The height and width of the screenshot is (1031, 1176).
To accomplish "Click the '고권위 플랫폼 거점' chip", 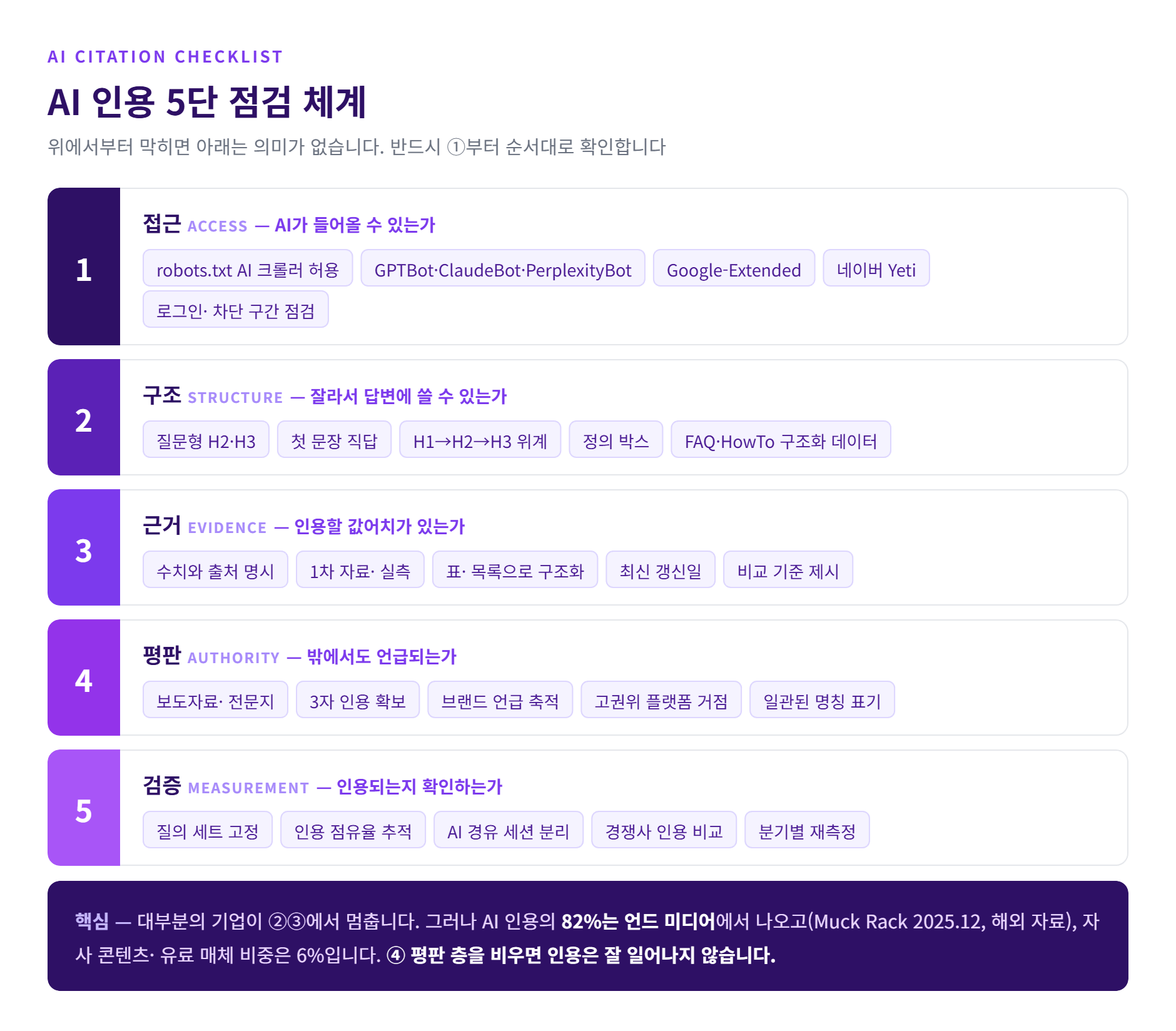I will point(661,699).
